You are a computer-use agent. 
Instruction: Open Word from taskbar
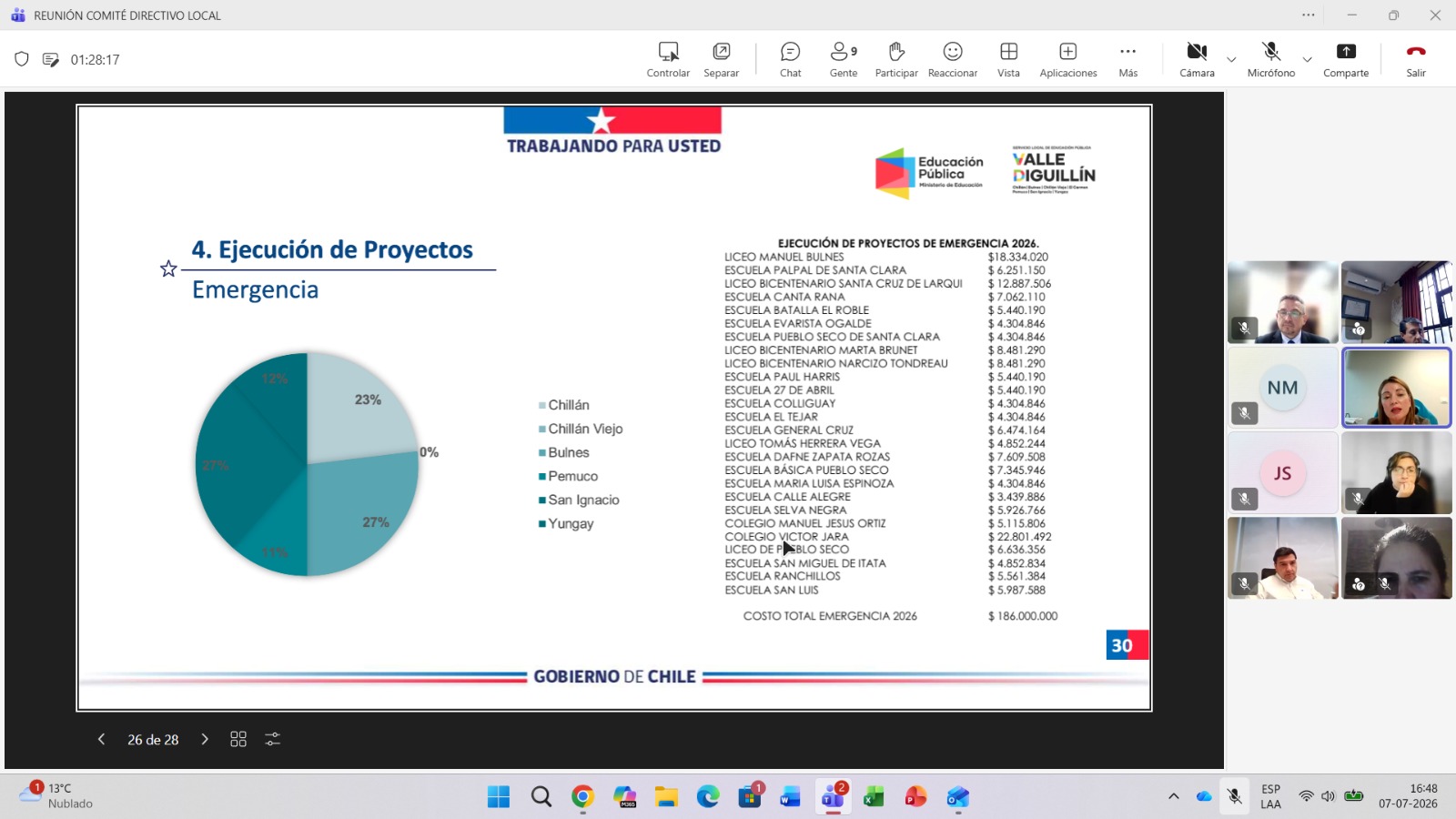791,797
